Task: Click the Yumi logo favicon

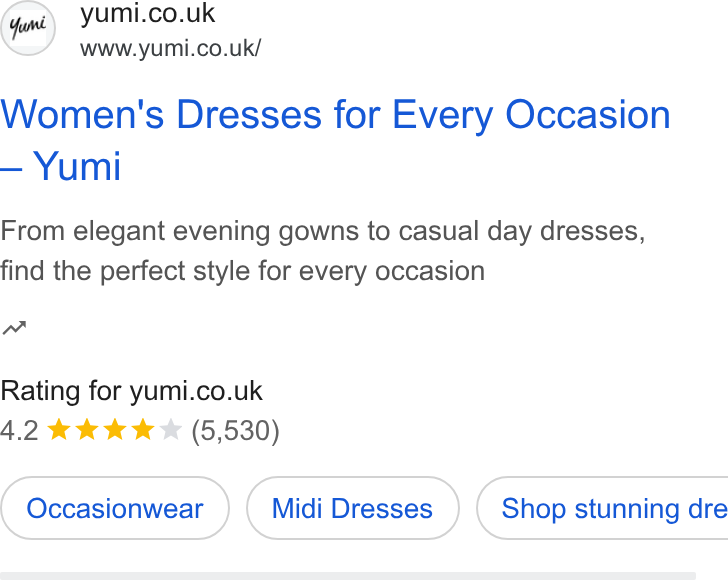Action: (28, 28)
